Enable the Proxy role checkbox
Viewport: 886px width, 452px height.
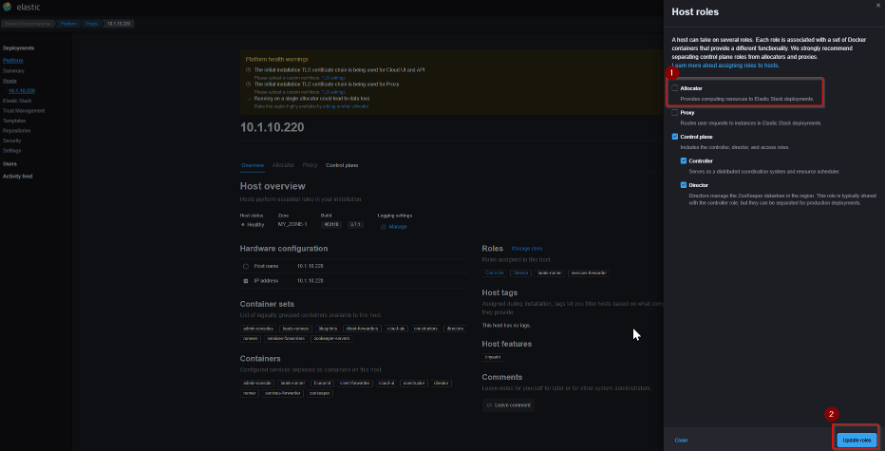pyautogui.click(x=675, y=112)
